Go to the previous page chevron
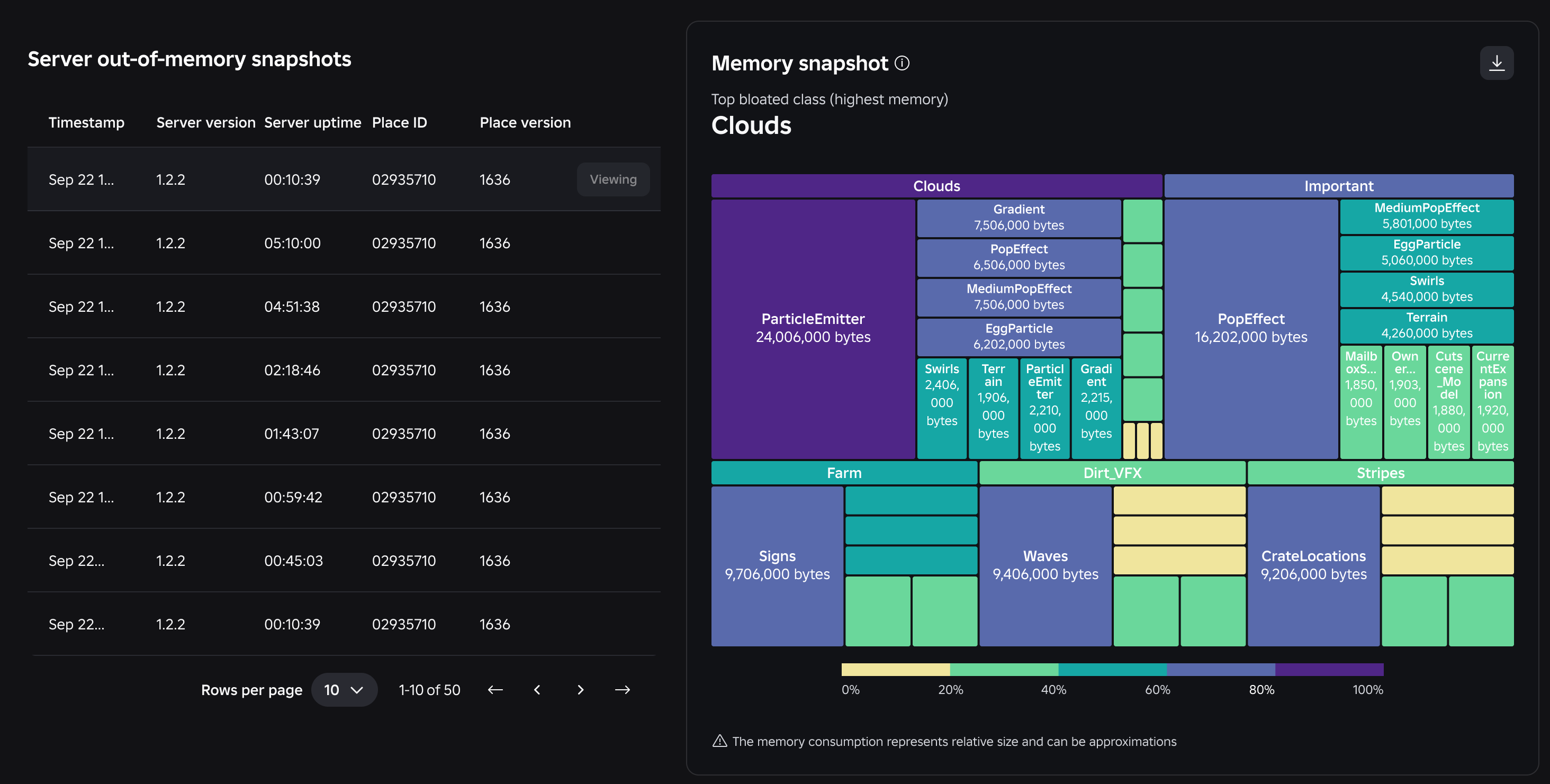The width and height of the screenshot is (1550, 784). tap(537, 690)
